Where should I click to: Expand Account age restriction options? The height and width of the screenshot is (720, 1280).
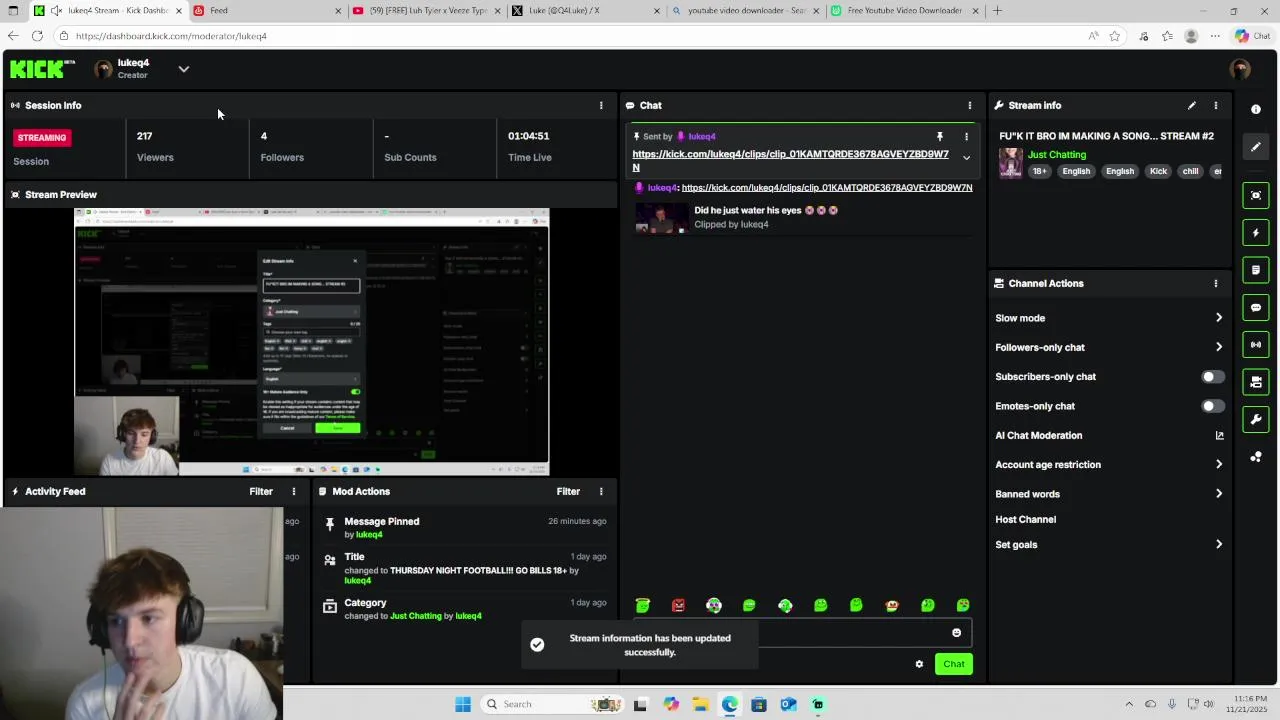pyautogui.click(x=1109, y=464)
